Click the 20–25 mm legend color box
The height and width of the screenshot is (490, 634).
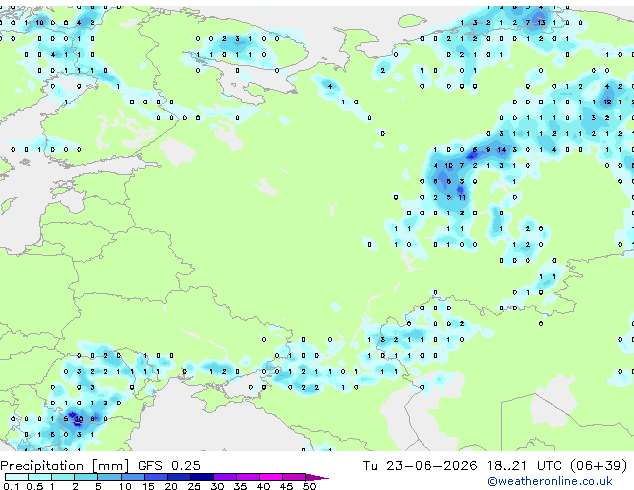(179, 477)
